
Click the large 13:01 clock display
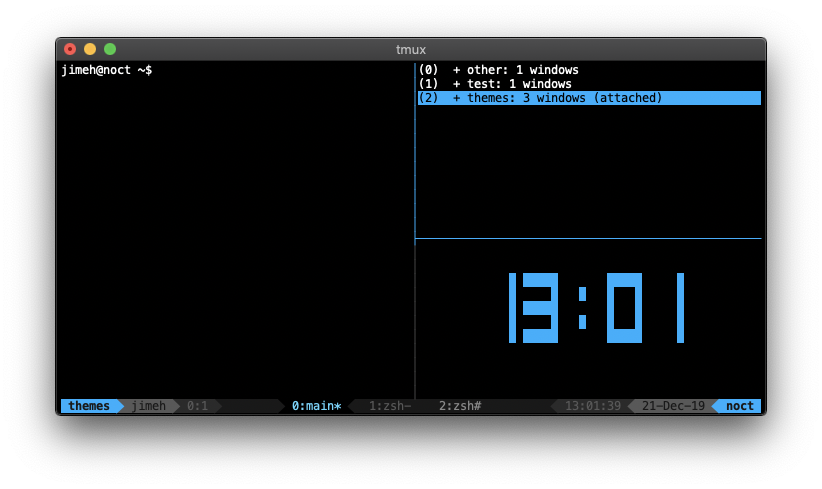[596, 308]
